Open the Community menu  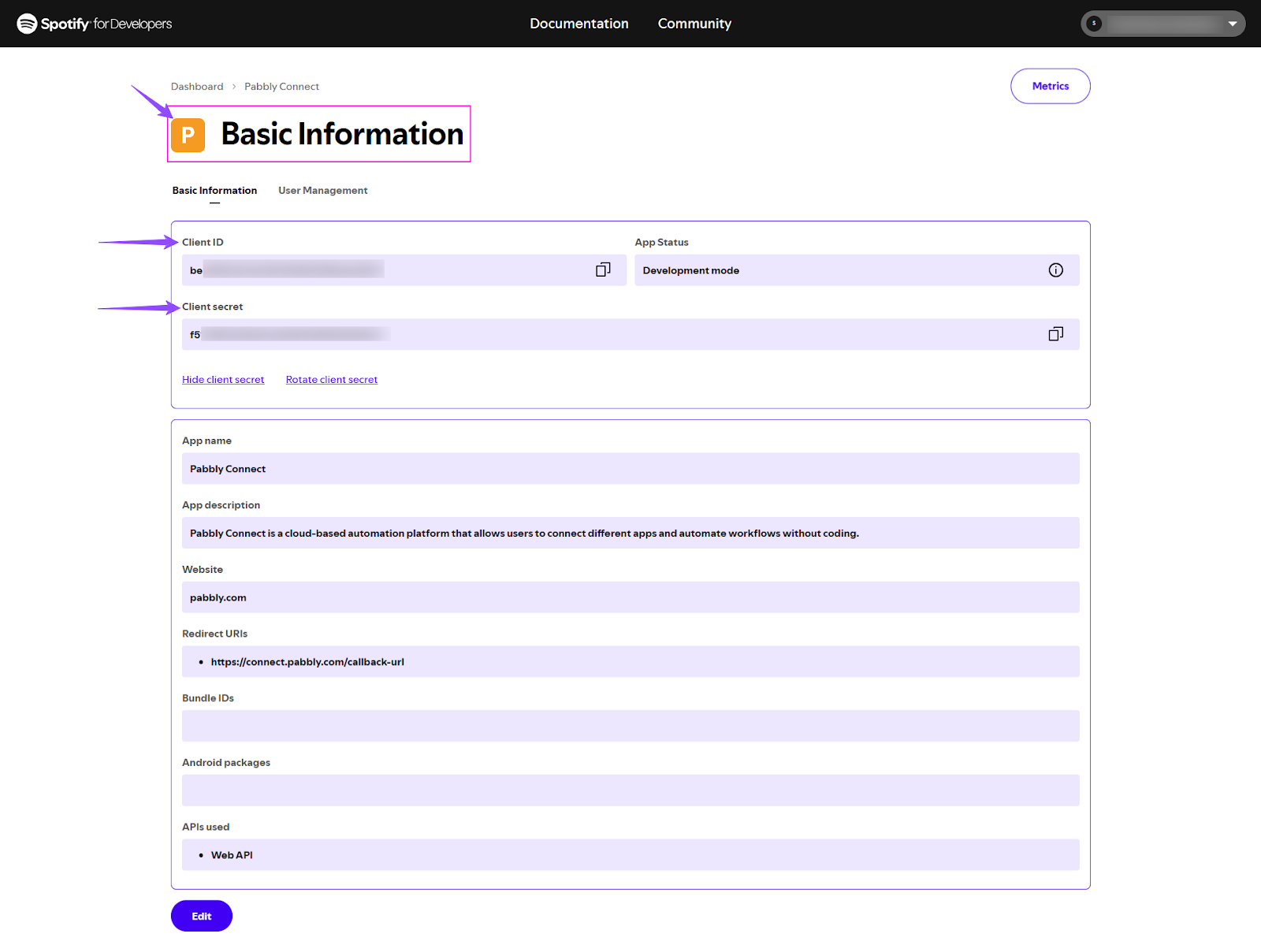point(694,24)
